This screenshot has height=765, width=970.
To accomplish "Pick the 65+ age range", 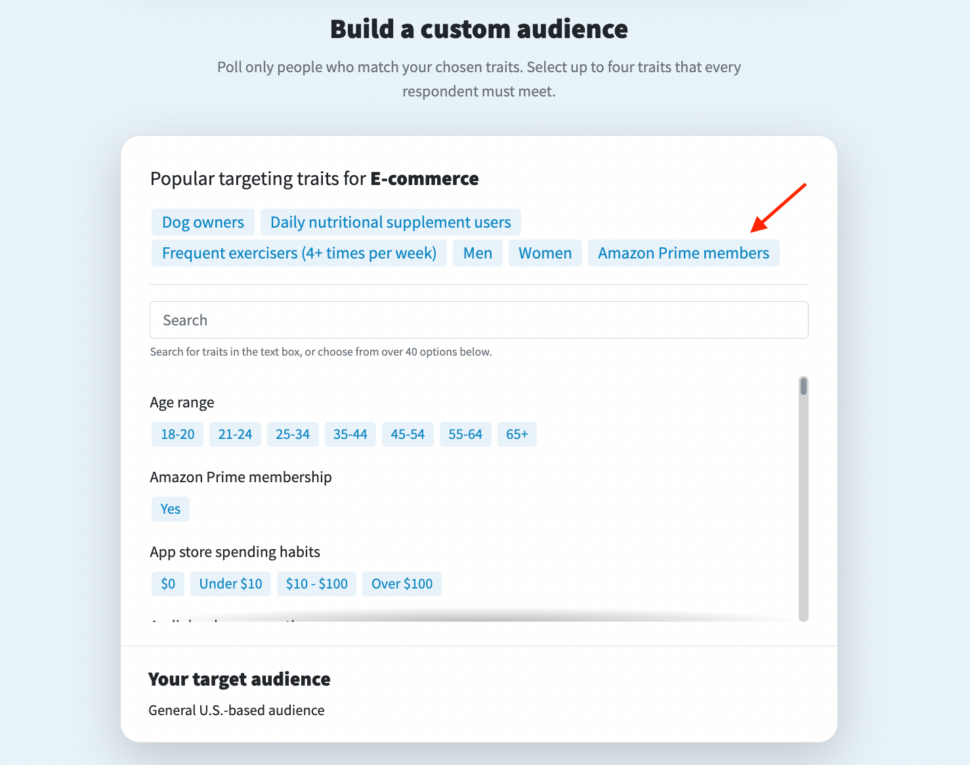I will tap(517, 434).
